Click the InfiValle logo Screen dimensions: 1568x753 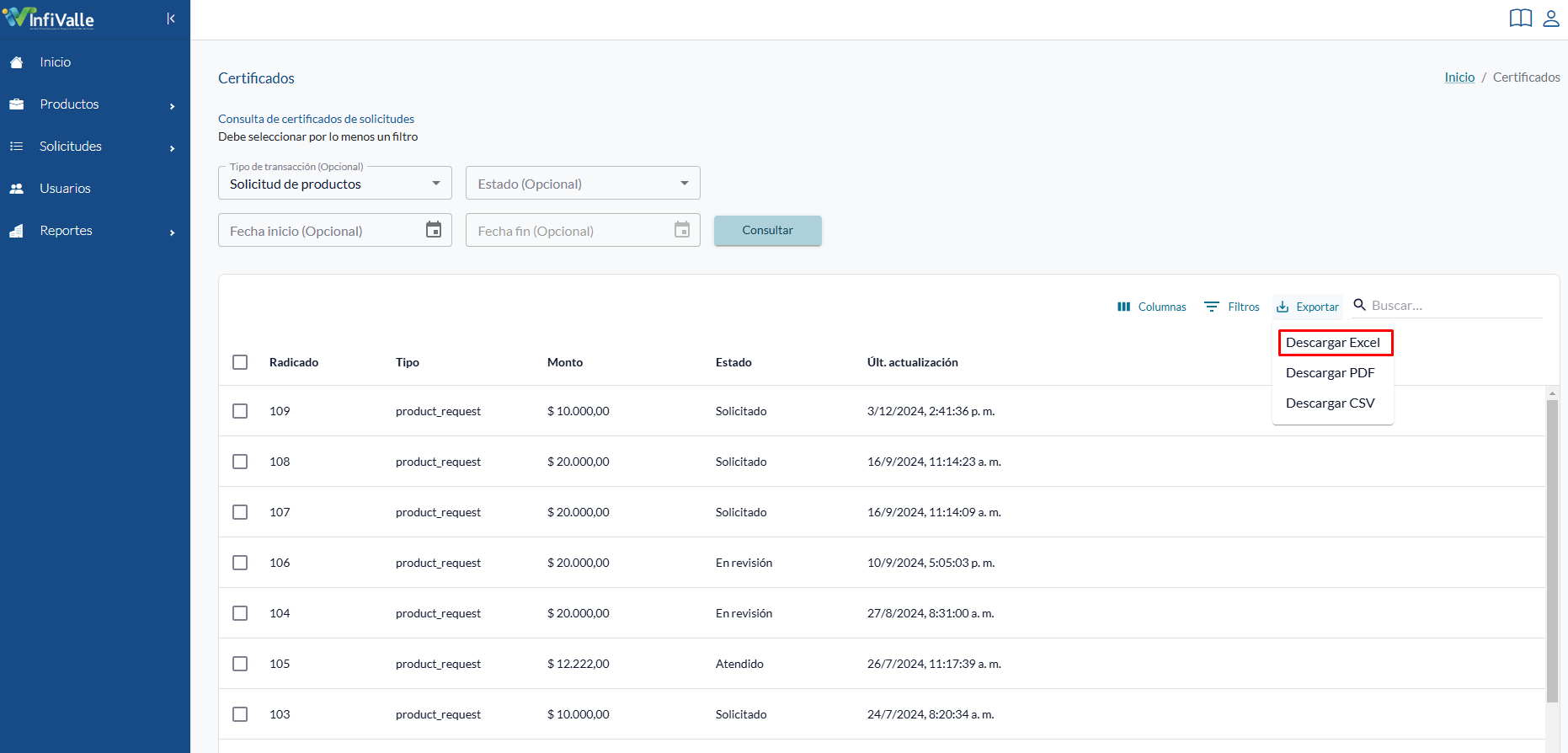49,19
